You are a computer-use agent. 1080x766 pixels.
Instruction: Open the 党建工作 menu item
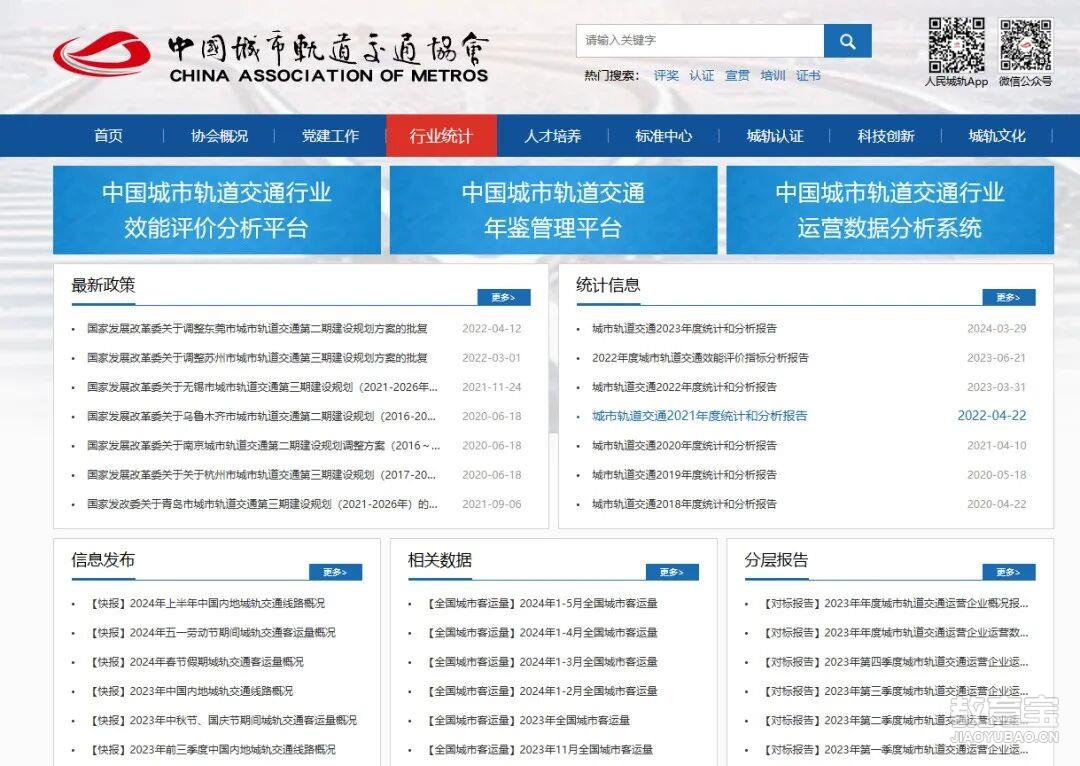tap(330, 135)
